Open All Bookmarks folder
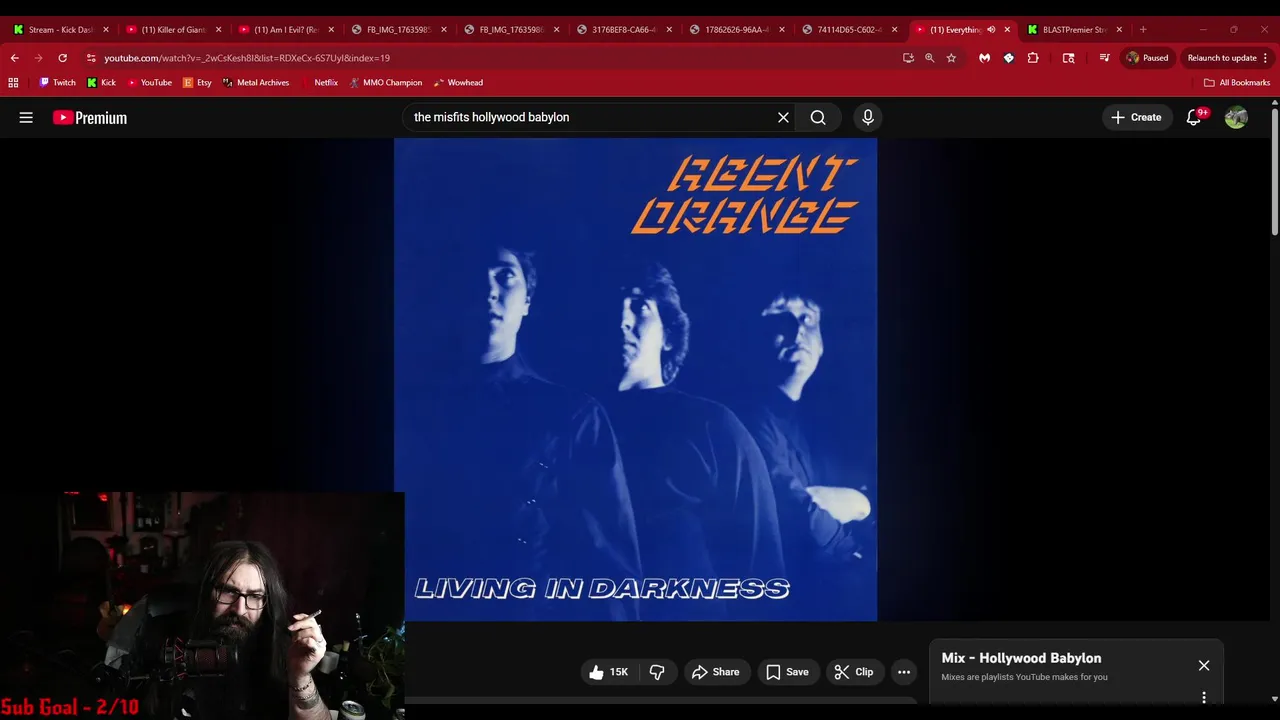 [1237, 82]
